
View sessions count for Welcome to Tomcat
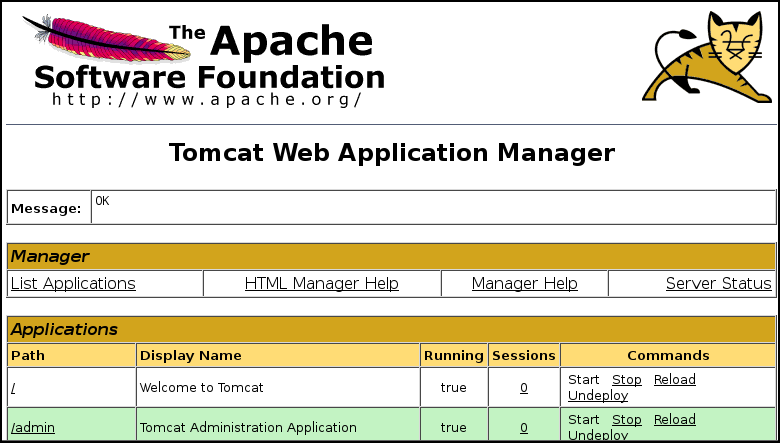524,388
